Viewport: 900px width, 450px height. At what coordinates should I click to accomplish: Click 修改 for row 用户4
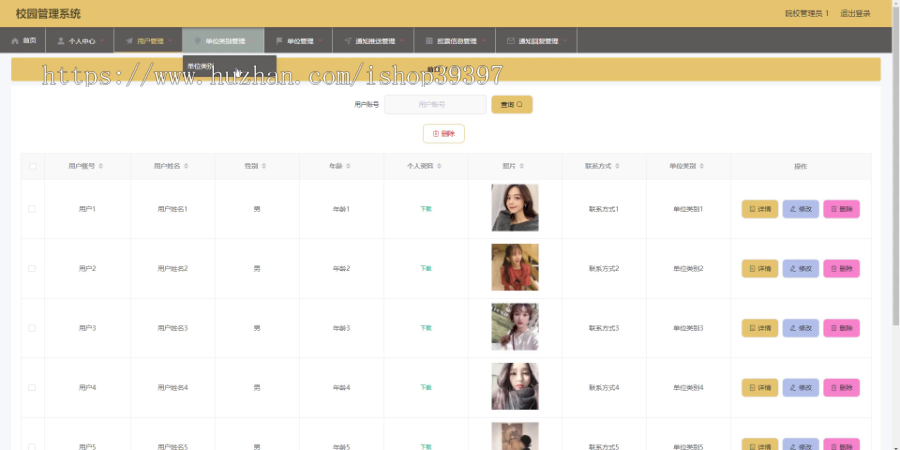tap(801, 388)
